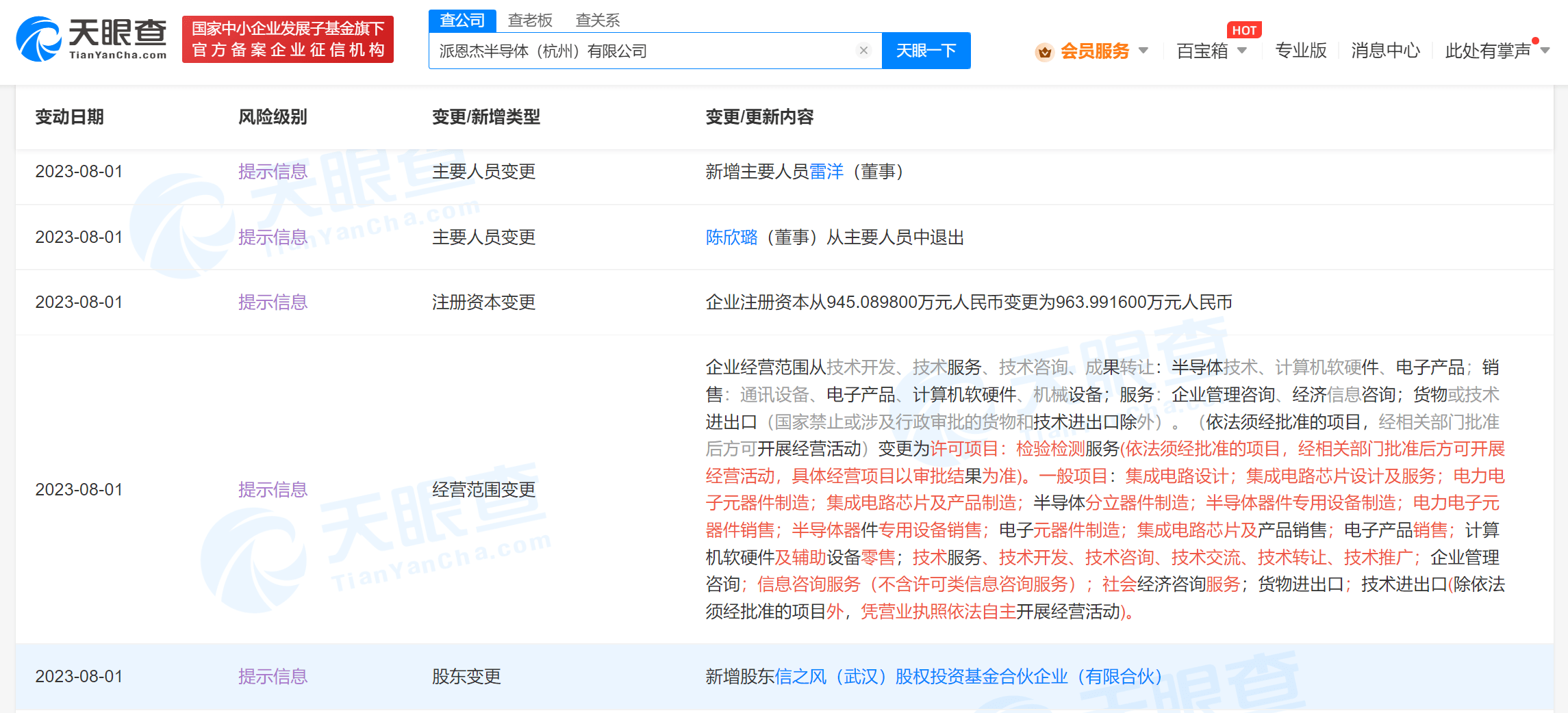The height and width of the screenshot is (713, 1568).
Task: Switch to the 查老板 tab
Action: [530, 21]
